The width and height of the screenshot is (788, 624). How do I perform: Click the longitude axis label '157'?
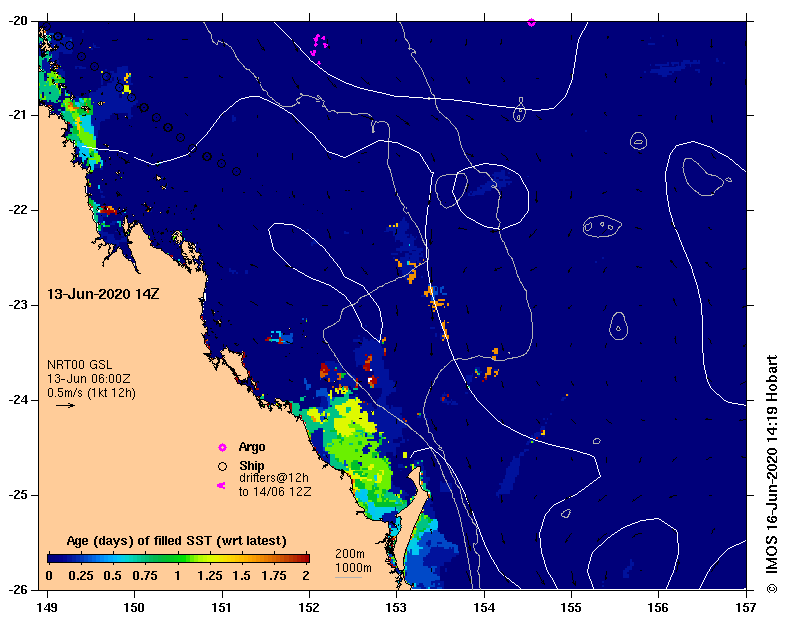[x=746, y=607]
